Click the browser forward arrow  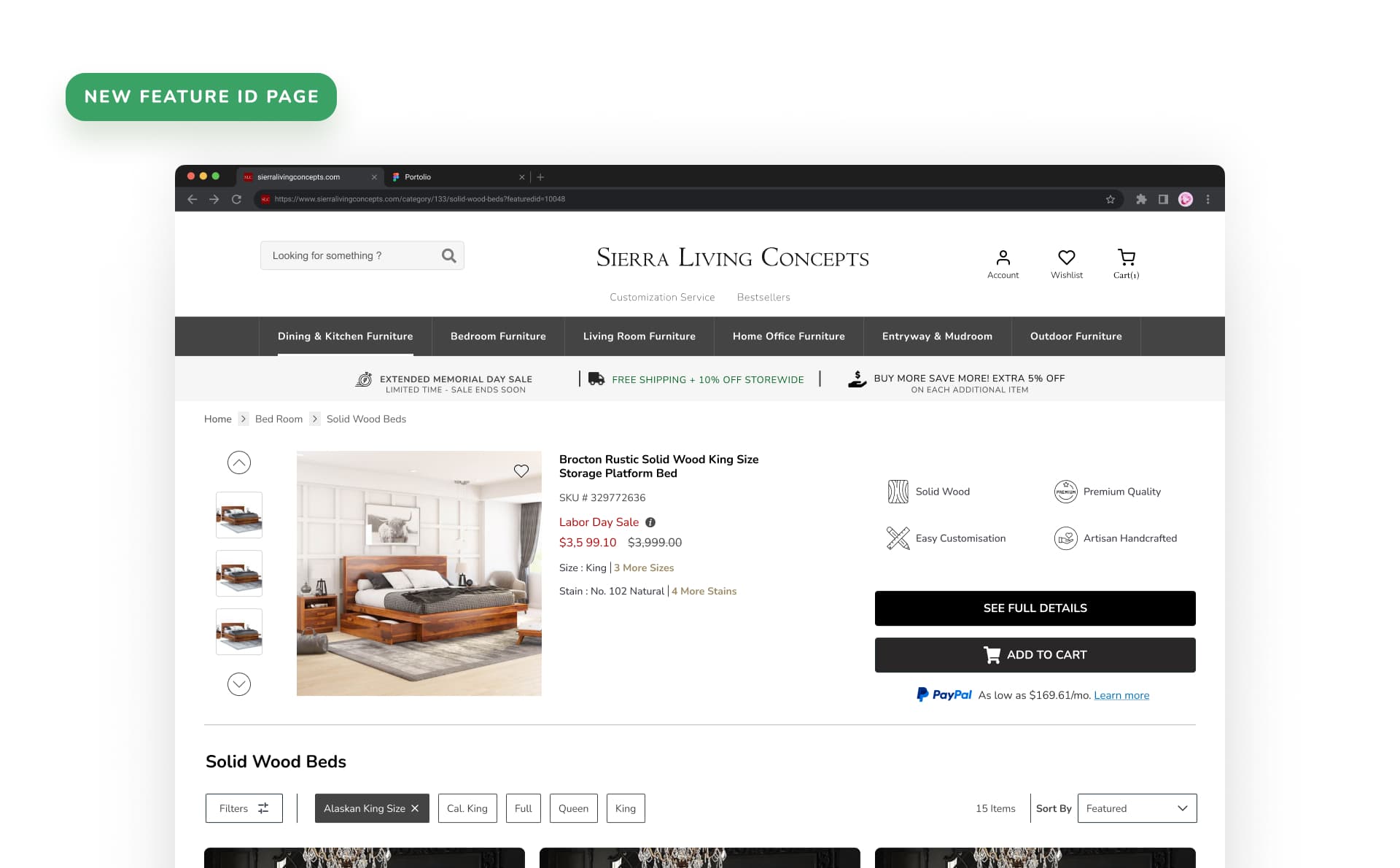point(214,199)
